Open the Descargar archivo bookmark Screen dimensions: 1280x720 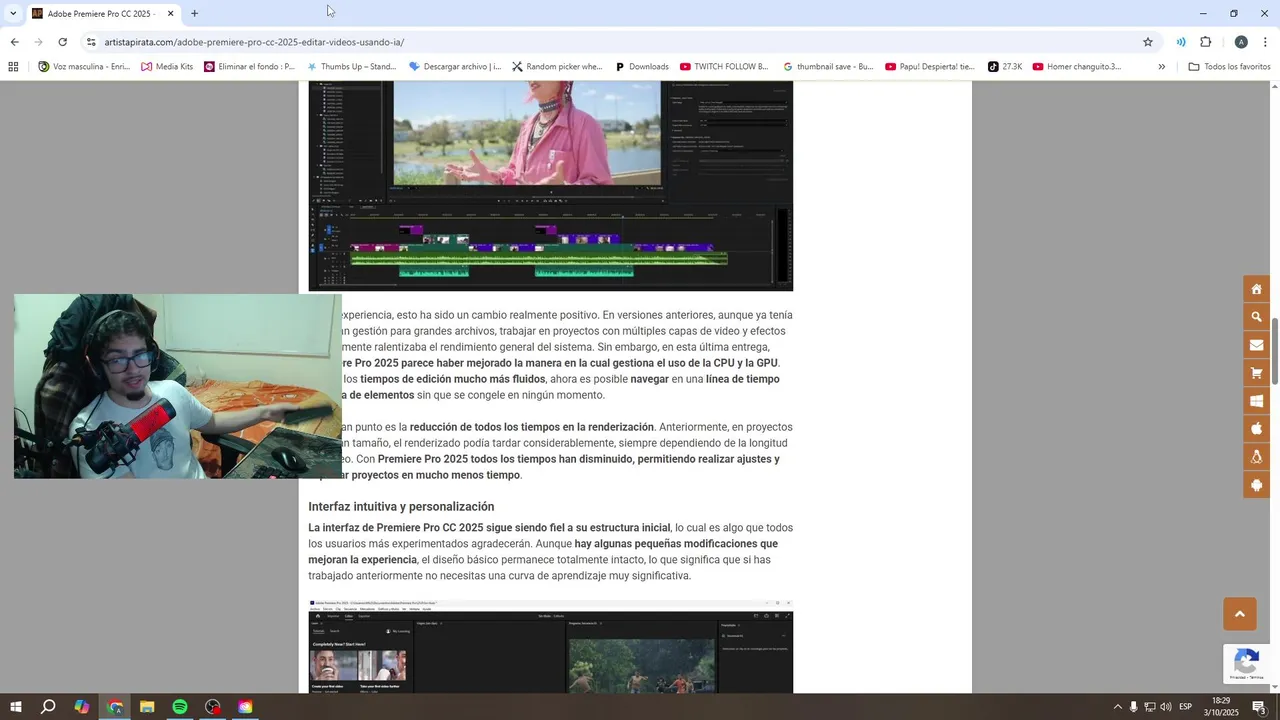coord(455,67)
